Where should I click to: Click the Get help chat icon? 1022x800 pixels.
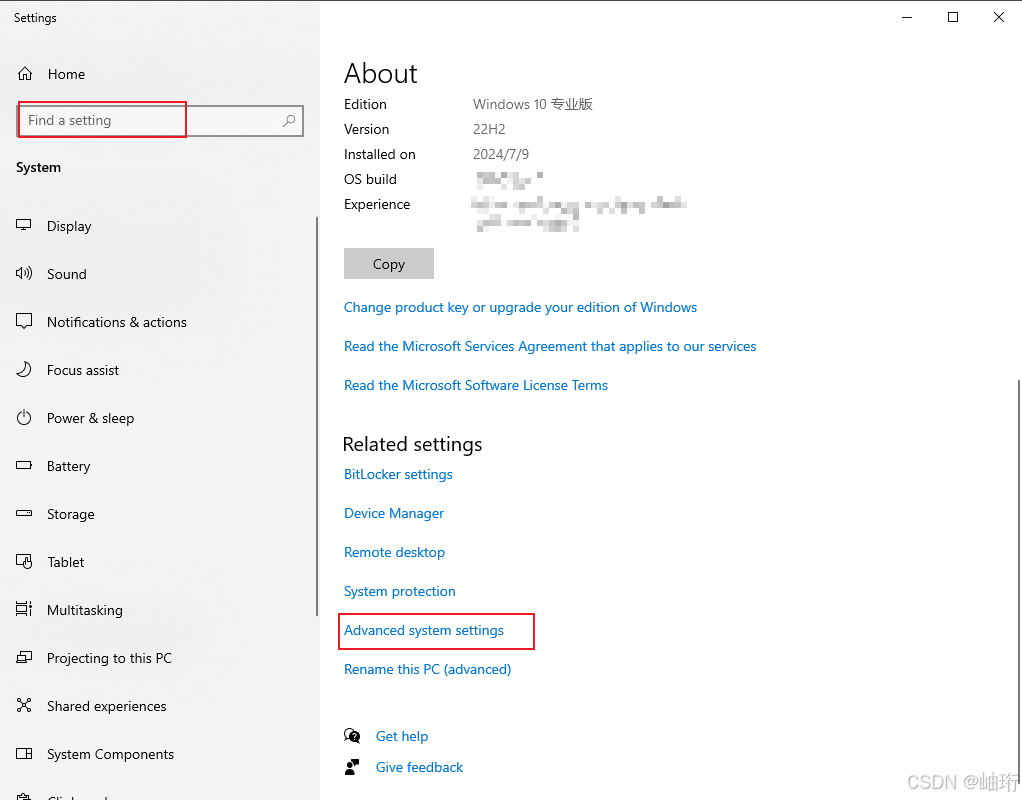pos(352,736)
